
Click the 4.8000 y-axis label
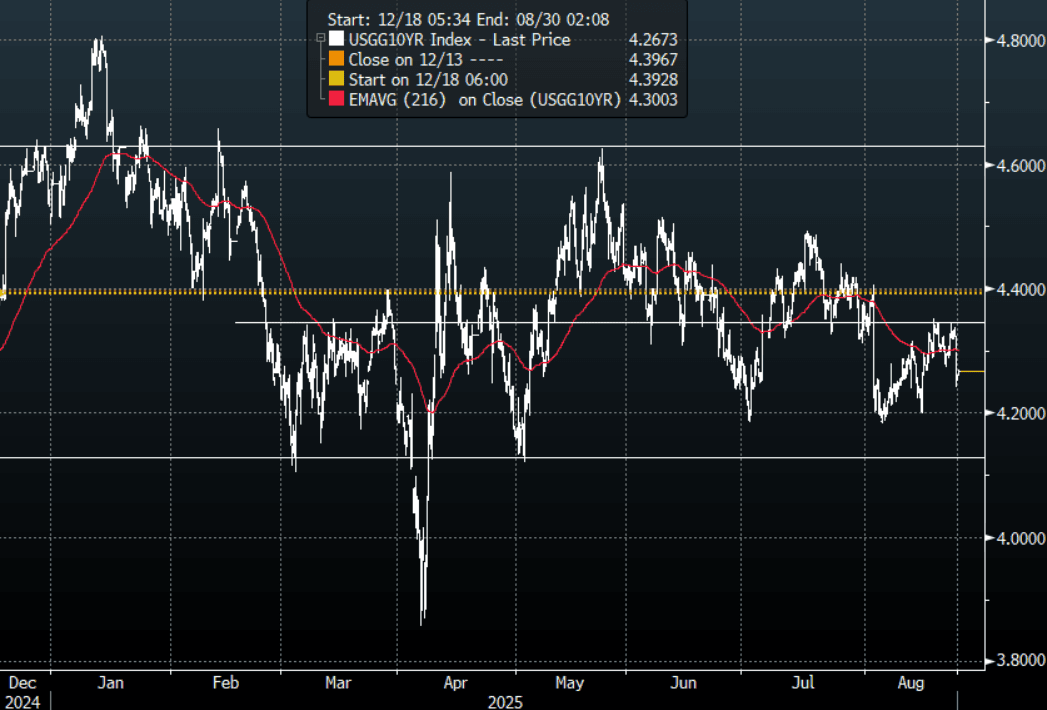1021,41
